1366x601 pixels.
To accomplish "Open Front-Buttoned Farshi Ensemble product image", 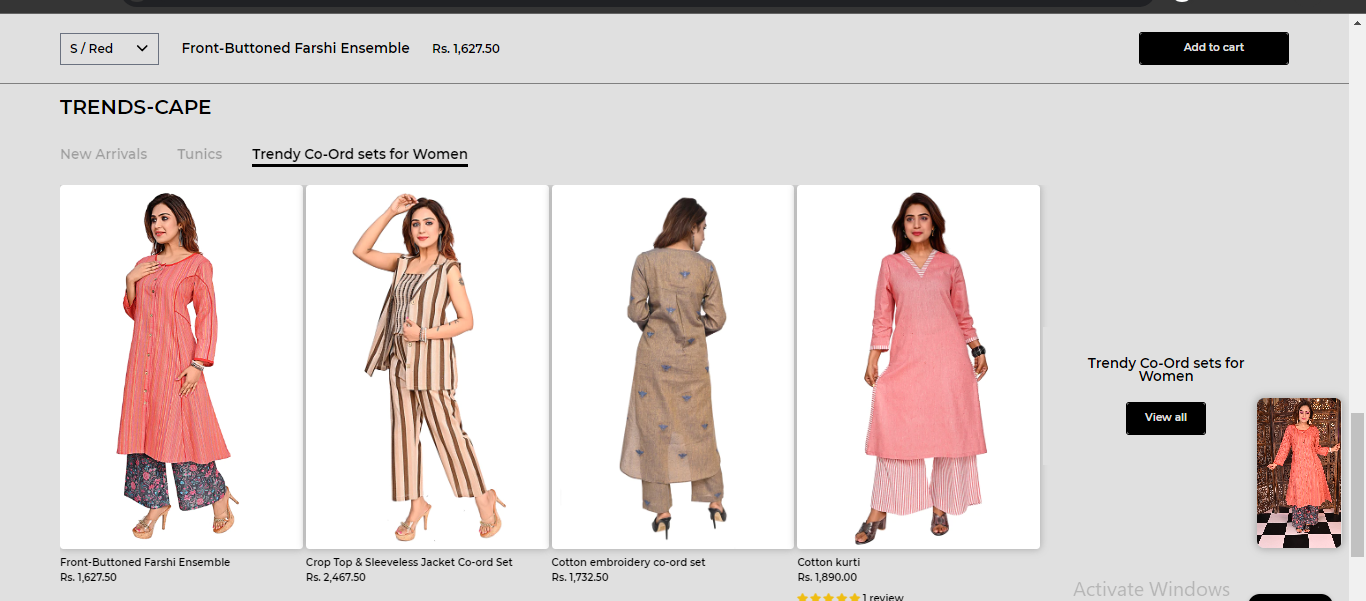I will pos(181,367).
